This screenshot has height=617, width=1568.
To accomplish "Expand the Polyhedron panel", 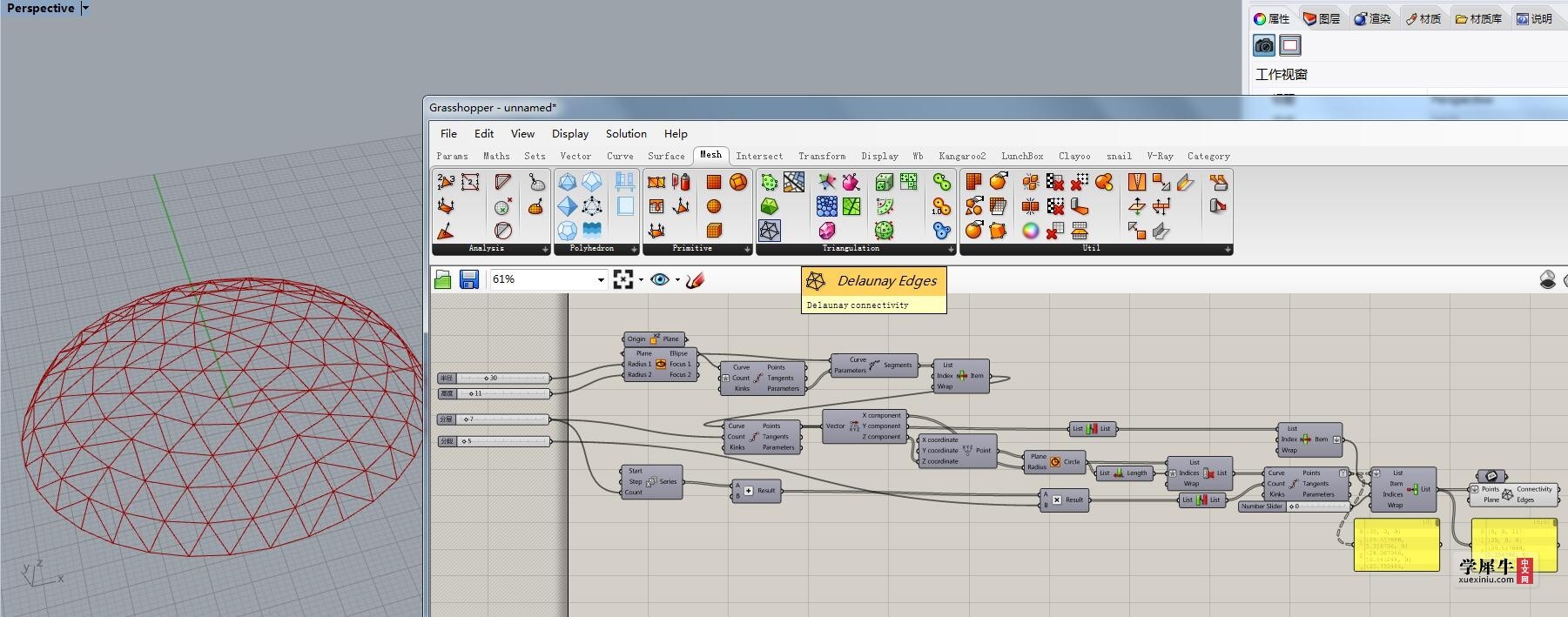I will click(634, 249).
